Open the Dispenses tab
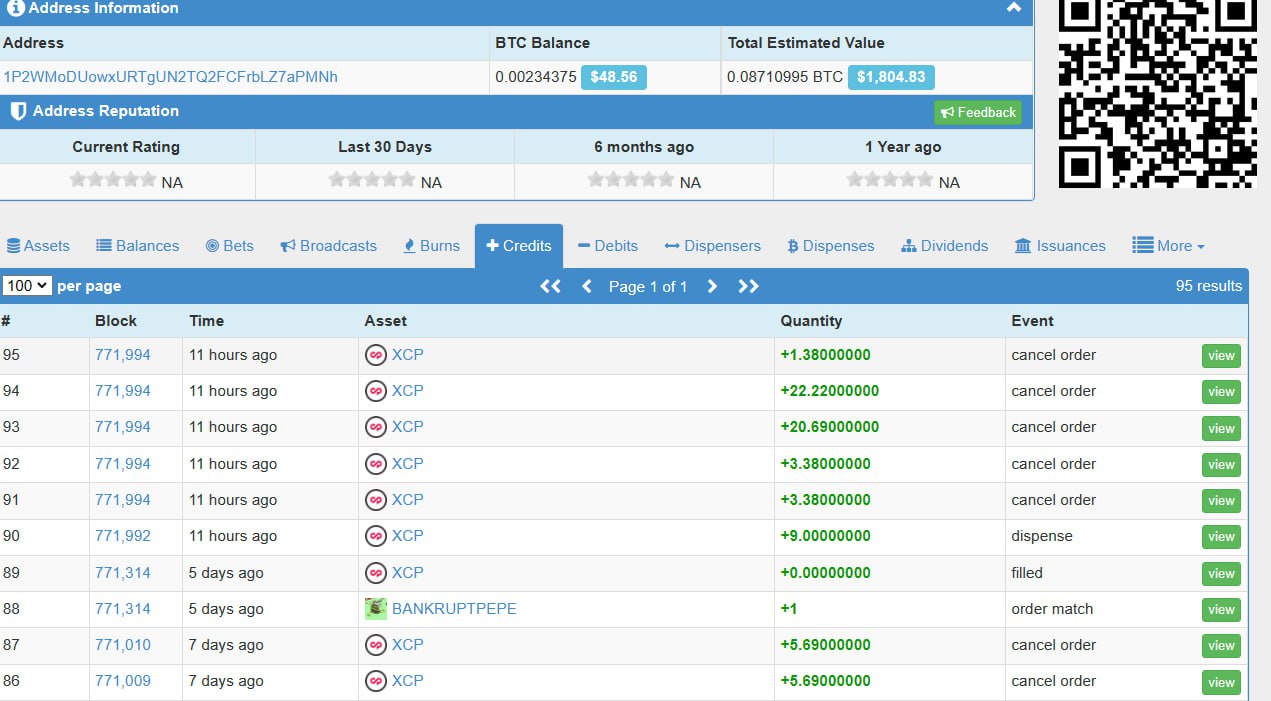 point(831,246)
